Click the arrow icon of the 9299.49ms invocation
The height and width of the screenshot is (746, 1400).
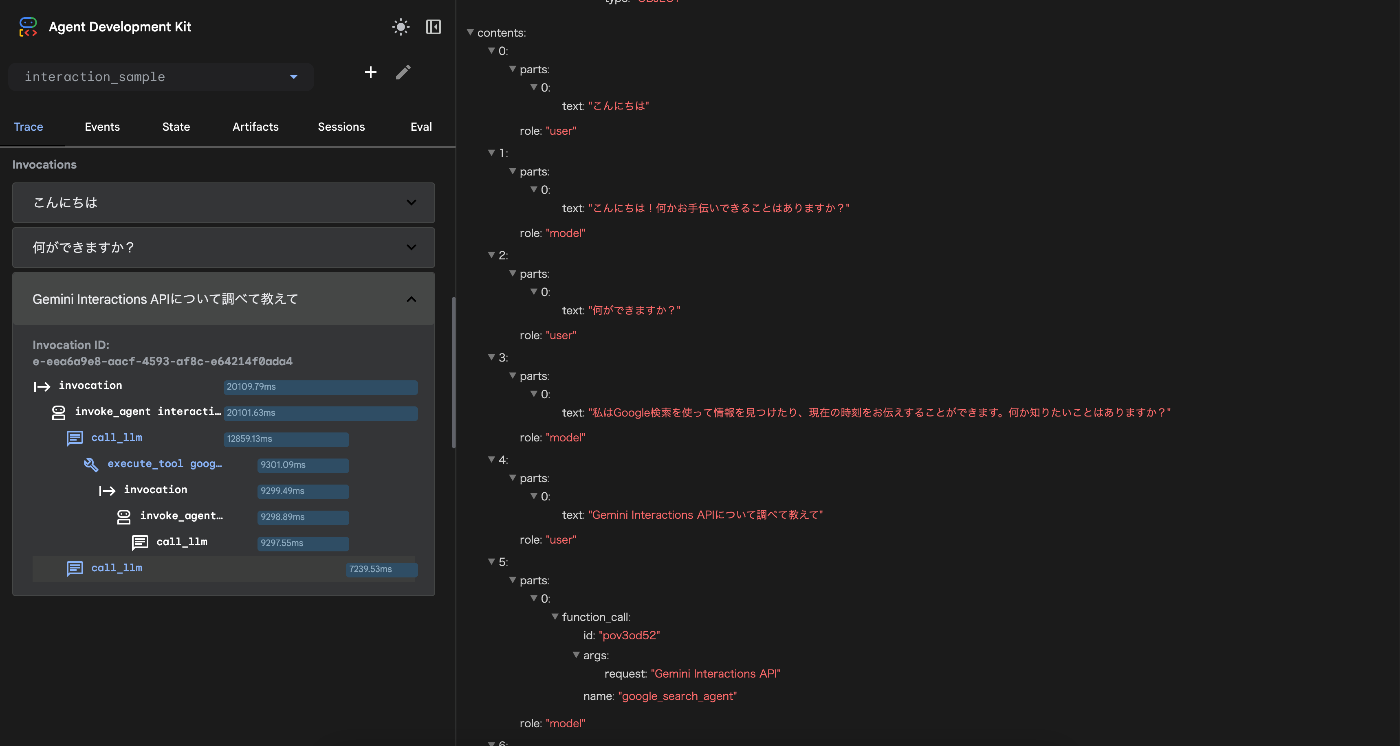click(x=107, y=490)
